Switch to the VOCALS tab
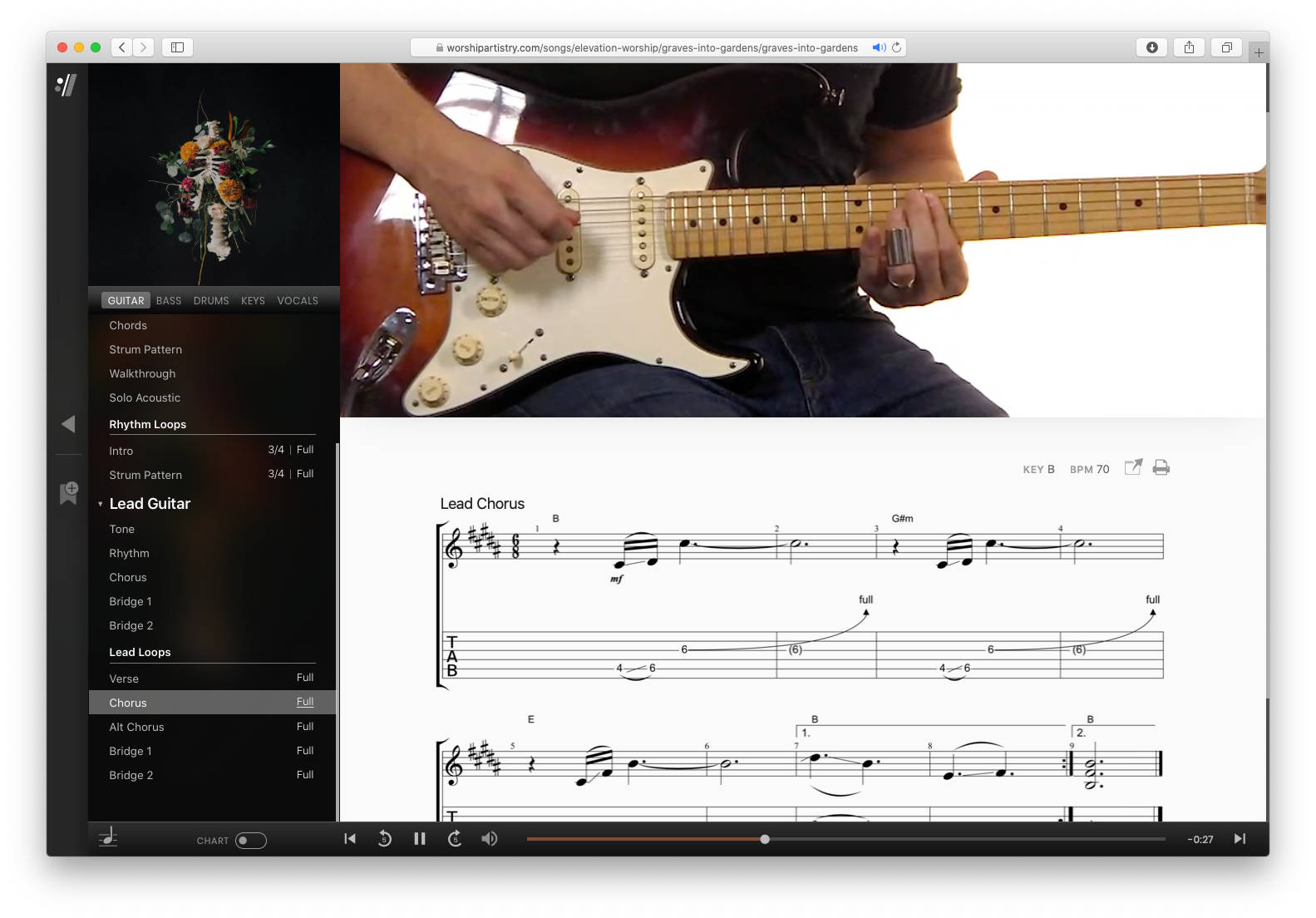 click(298, 301)
